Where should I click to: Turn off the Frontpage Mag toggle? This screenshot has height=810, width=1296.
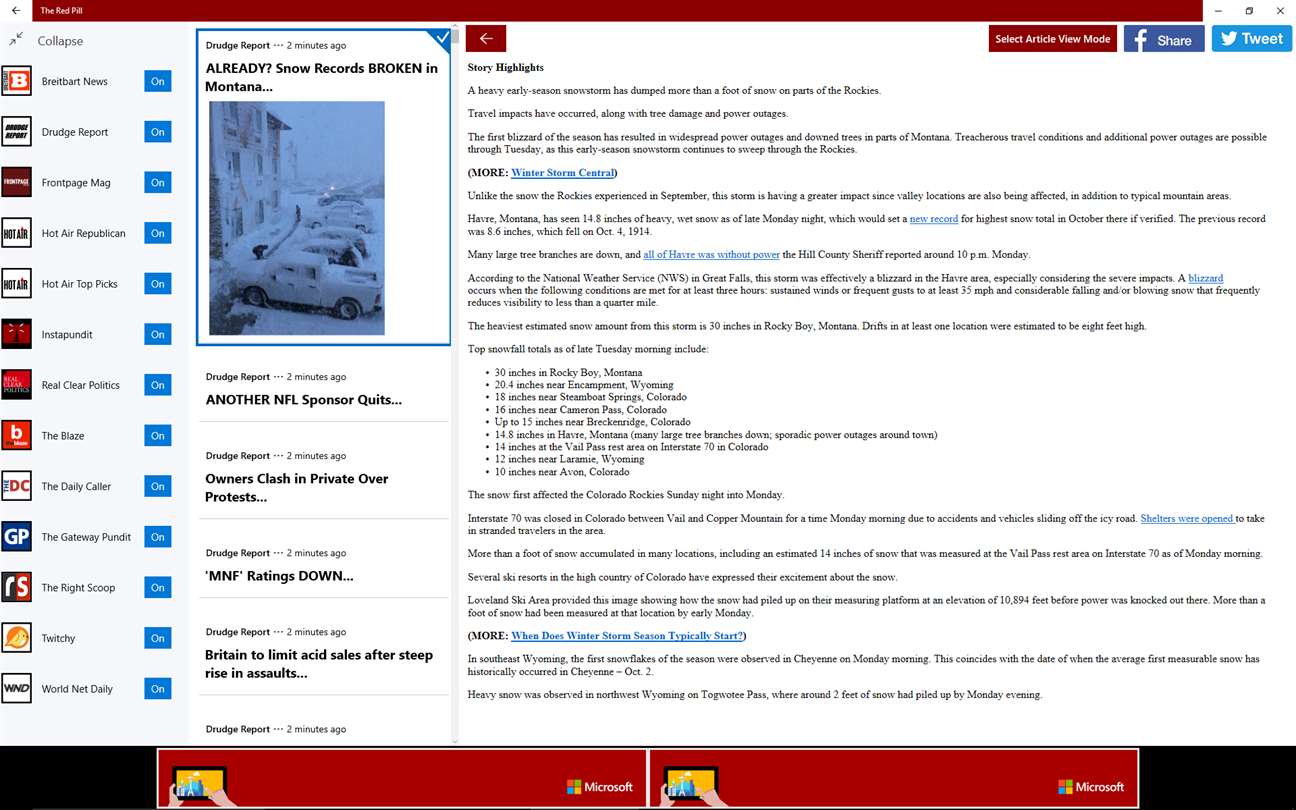pyautogui.click(x=158, y=182)
